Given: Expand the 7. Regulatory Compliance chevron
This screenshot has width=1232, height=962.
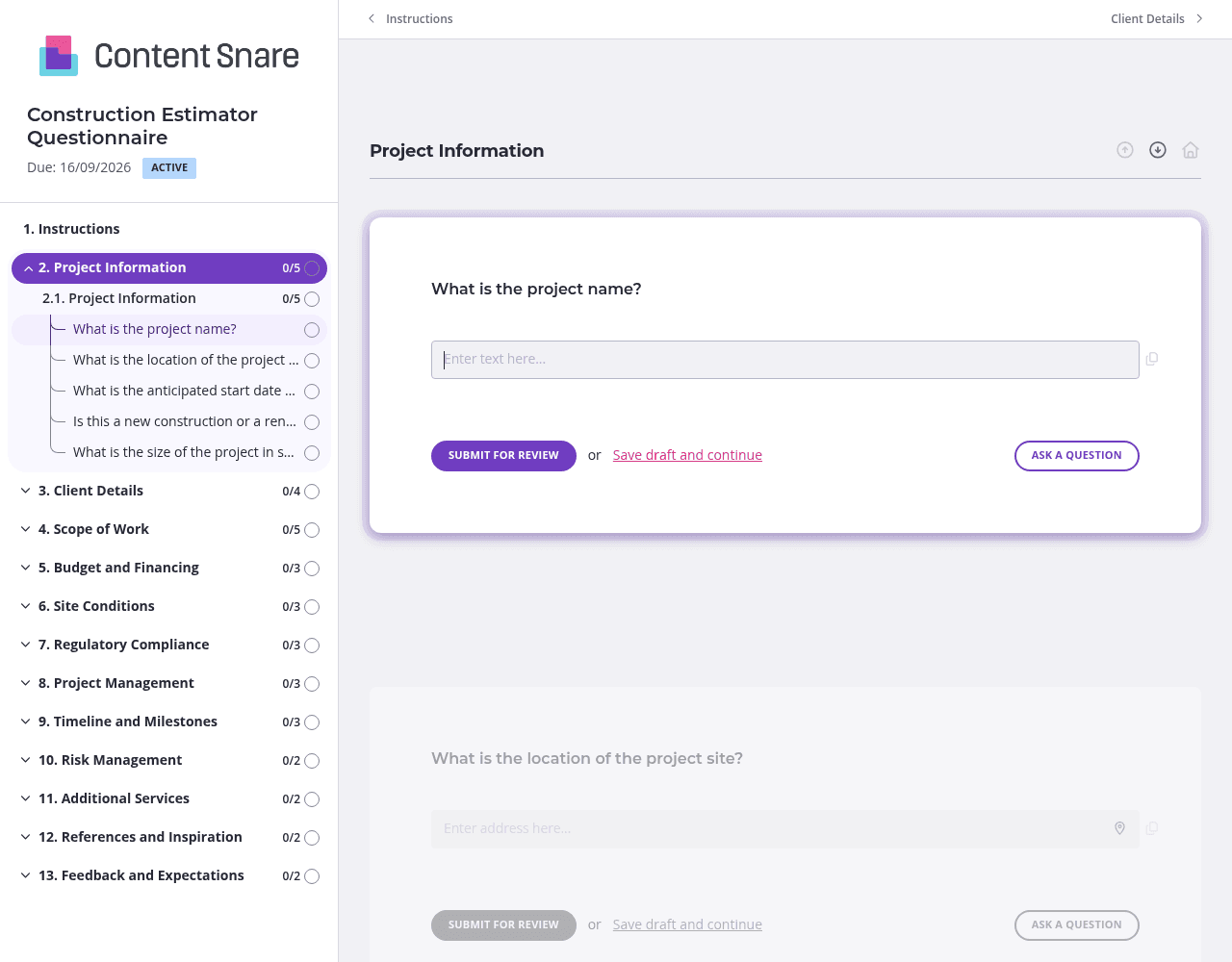Looking at the screenshot, I should [x=25, y=645].
